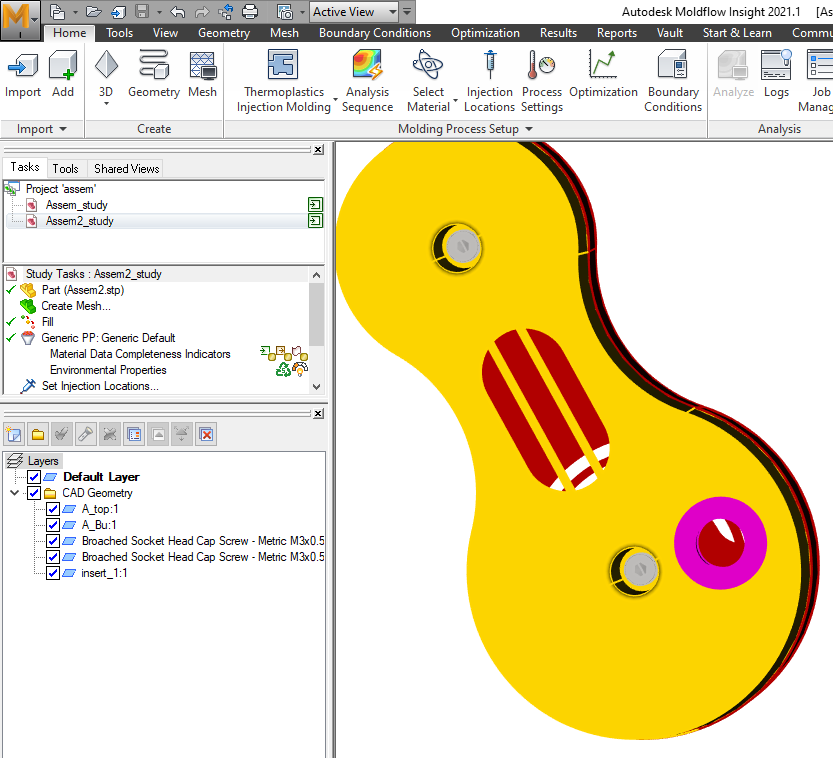This screenshot has height=758, width=833.
Task: Uncheck the A_top:1 layer checkbox
Action: [53, 509]
